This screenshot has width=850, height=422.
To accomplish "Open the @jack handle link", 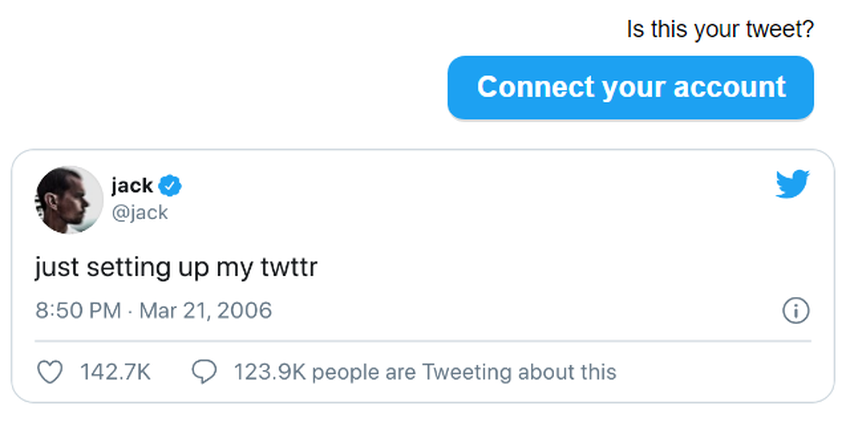I will click(139, 212).
